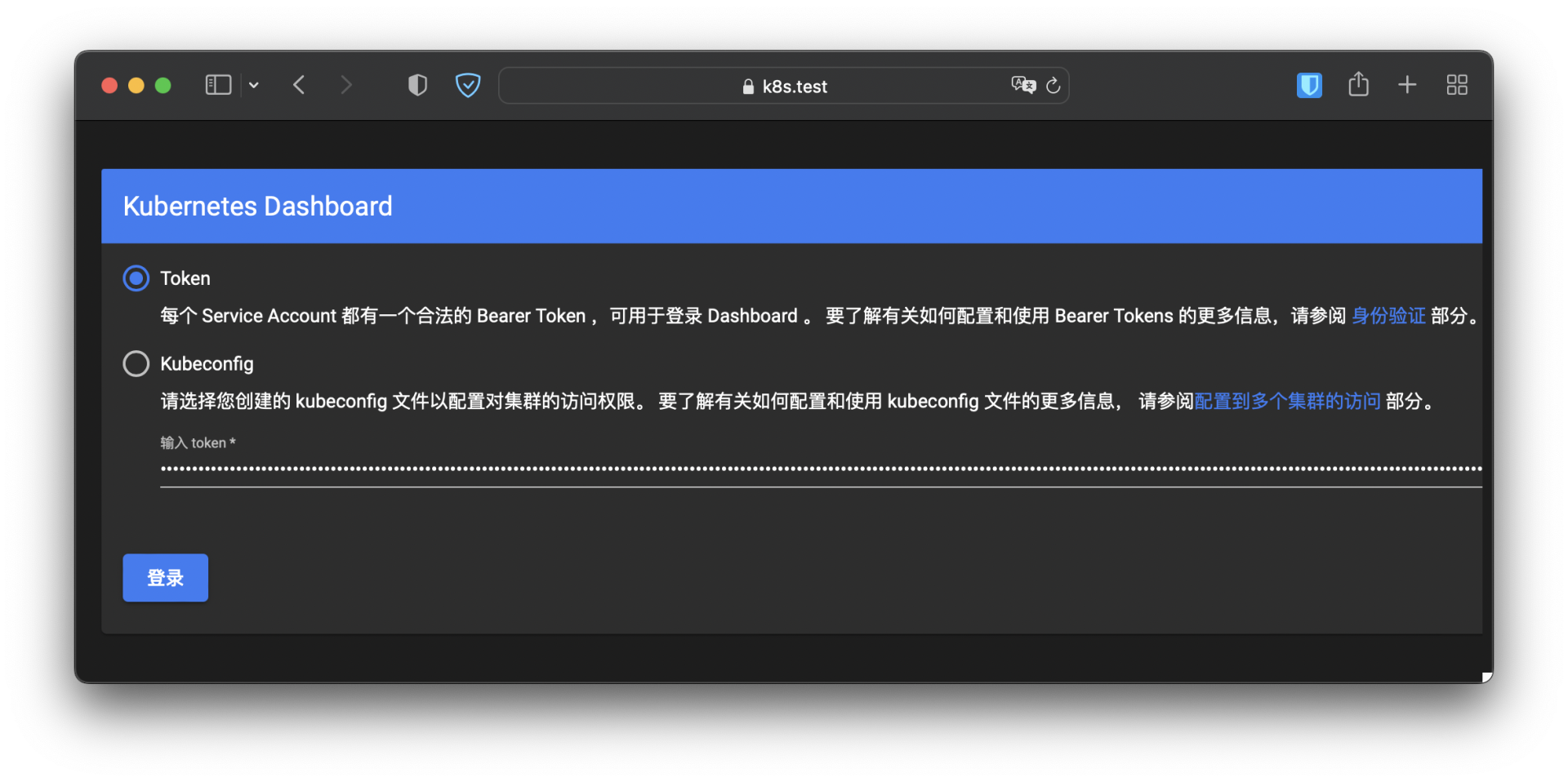Click the blue privacy shield extension icon
This screenshot has height=782, width=1568.
click(467, 85)
